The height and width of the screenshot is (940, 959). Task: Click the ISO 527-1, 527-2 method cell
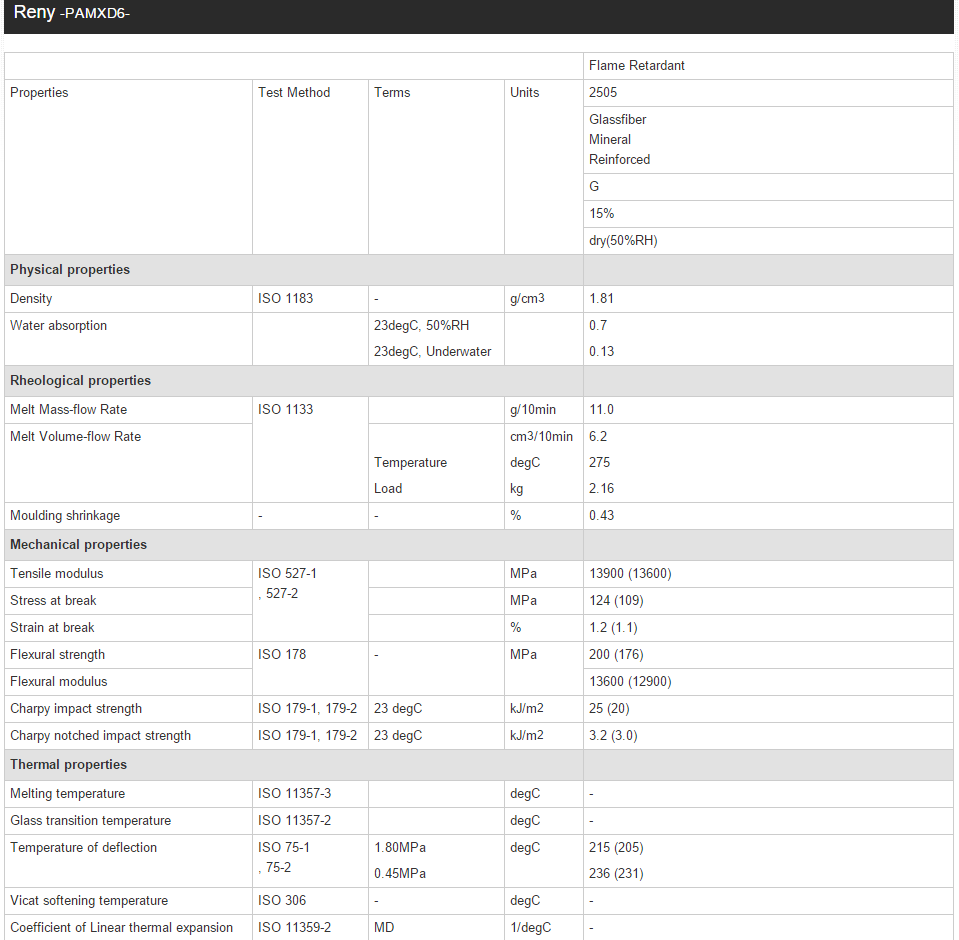tap(310, 601)
